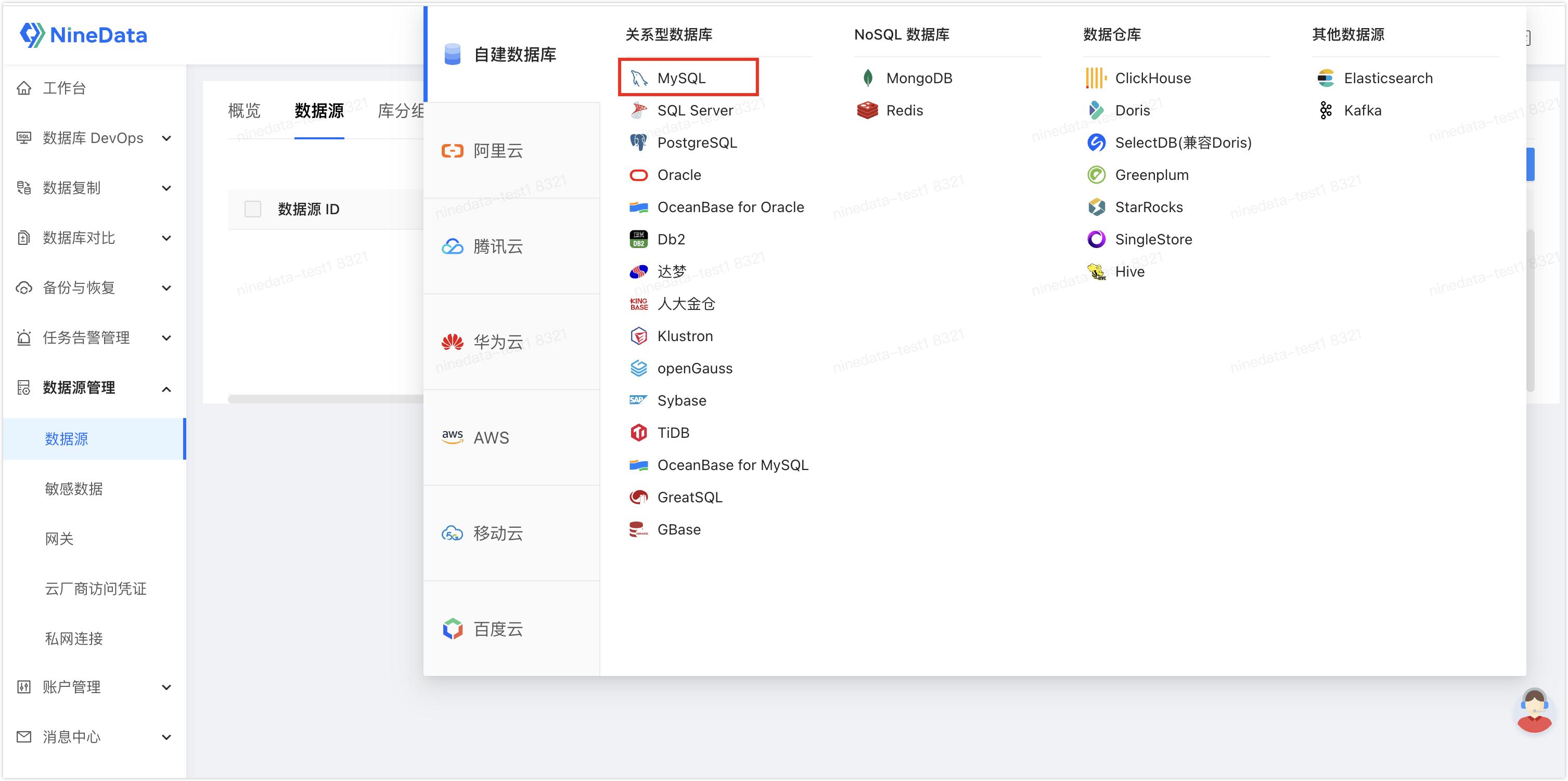Open 敏感数据 in the sidebar
Image resolution: width=1568 pixels, height=781 pixels.
pos(74,489)
